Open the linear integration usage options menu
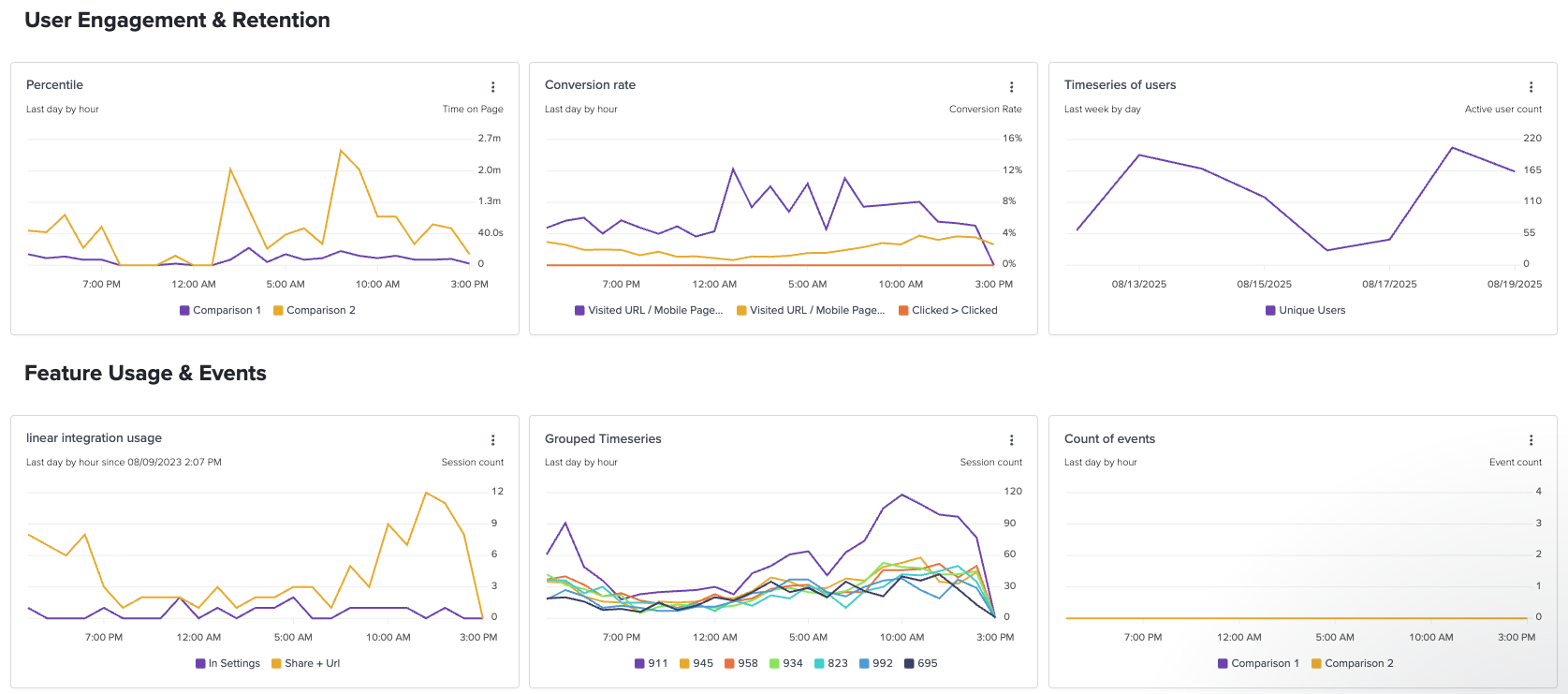Image resolution: width=1568 pixels, height=694 pixels. click(x=493, y=440)
